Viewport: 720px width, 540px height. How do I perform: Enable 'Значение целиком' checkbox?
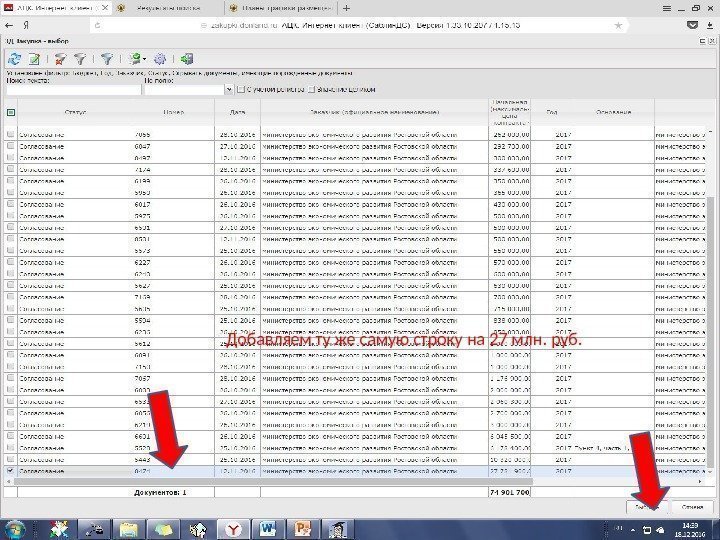(311, 89)
